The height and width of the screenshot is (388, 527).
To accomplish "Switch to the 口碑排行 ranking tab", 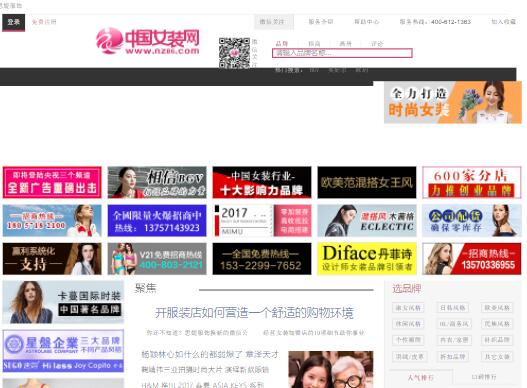I will (x=484, y=377).
